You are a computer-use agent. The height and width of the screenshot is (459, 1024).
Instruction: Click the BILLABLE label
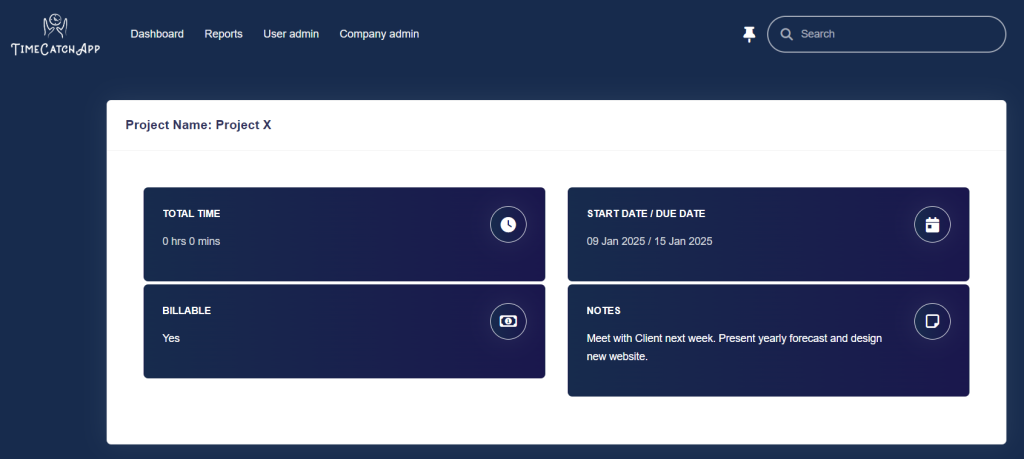click(186, 311)
